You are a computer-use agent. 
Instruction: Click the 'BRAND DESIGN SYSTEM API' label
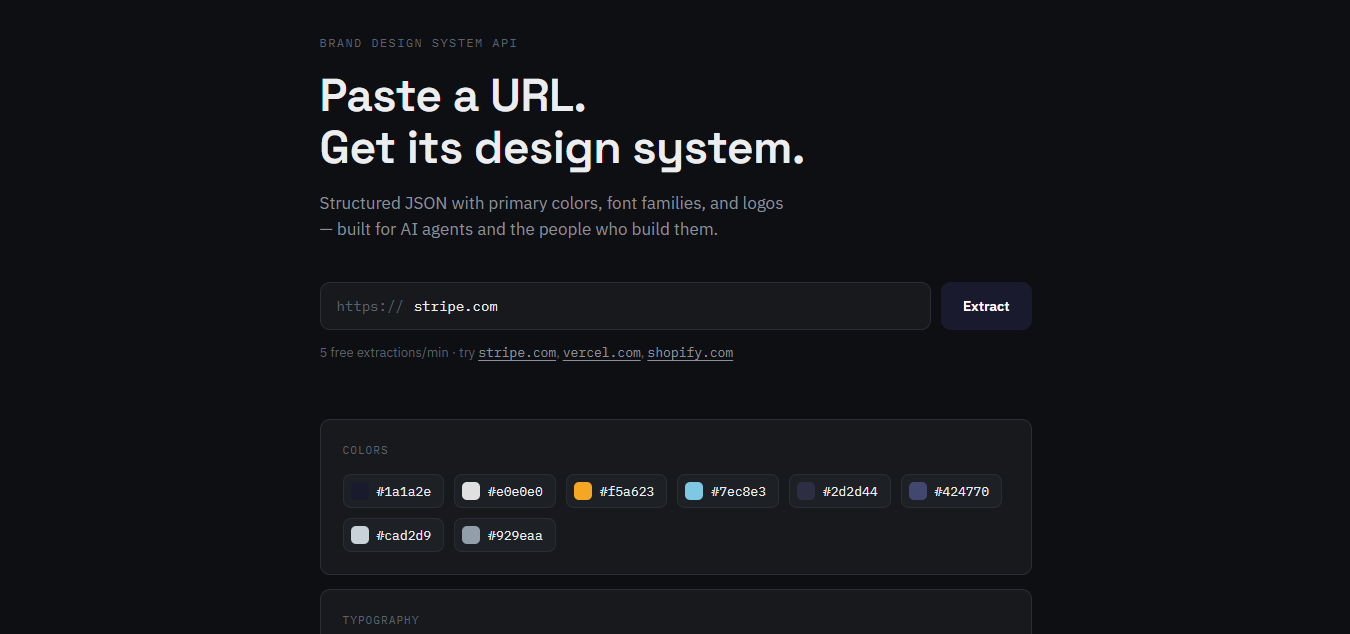418,43
